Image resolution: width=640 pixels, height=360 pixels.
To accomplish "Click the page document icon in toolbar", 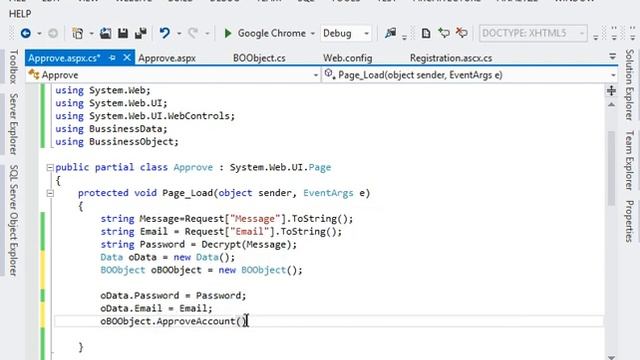I will tap(426, 33).
